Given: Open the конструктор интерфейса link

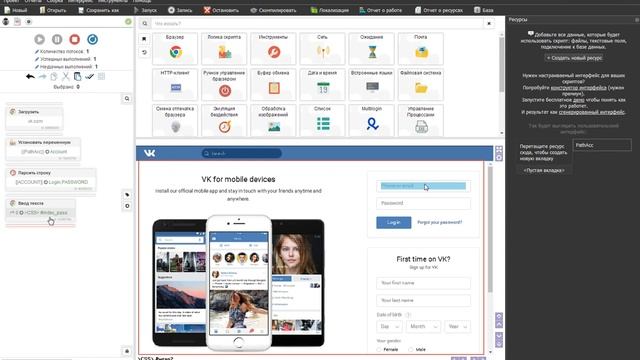Looking at the screenshot, I should 578,88.
